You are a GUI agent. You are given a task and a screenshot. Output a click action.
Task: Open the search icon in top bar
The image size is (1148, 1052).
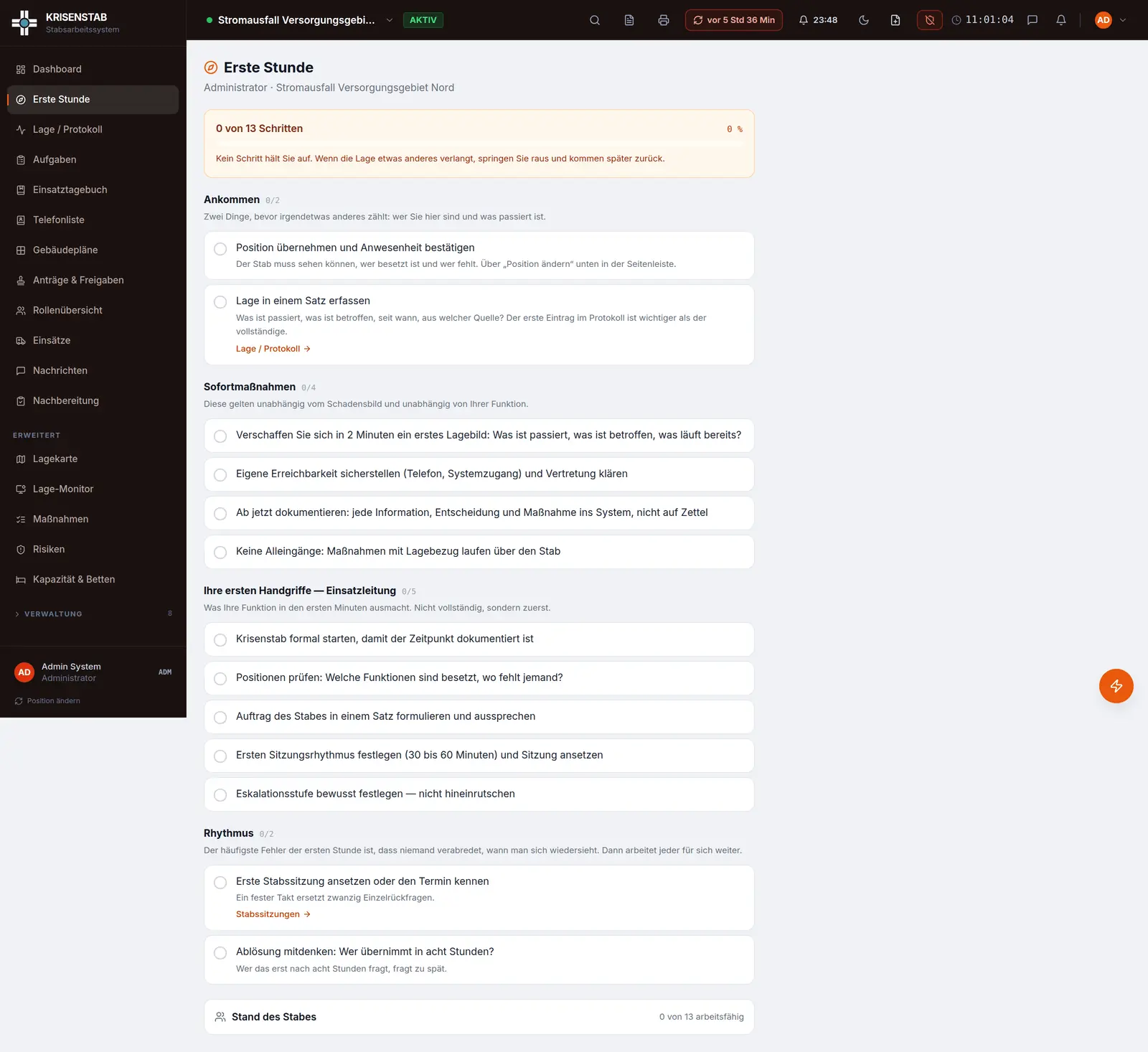click(595, 20)
